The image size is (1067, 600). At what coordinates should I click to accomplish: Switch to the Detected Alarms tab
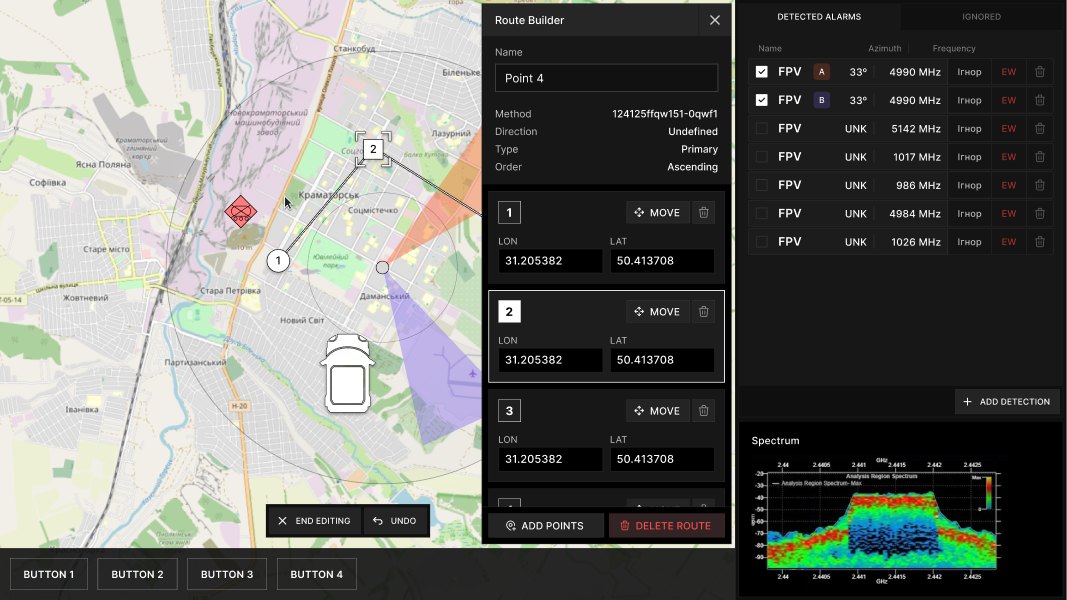coord(819,16)
